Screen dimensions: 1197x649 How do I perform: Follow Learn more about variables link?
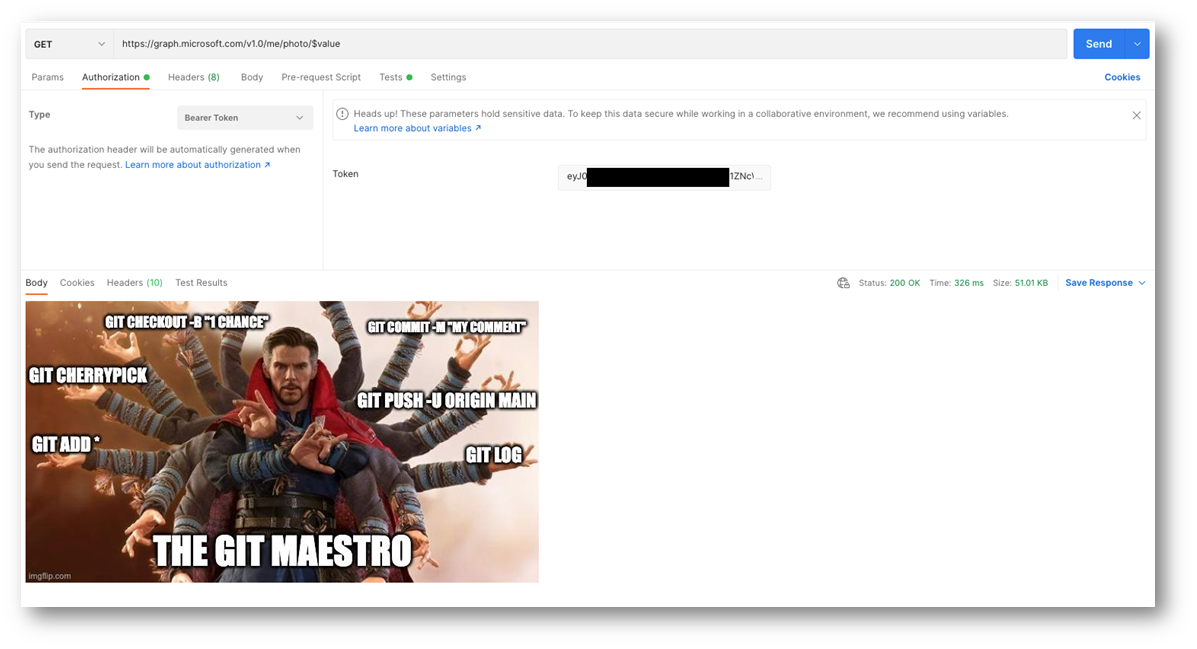[417, 128]
